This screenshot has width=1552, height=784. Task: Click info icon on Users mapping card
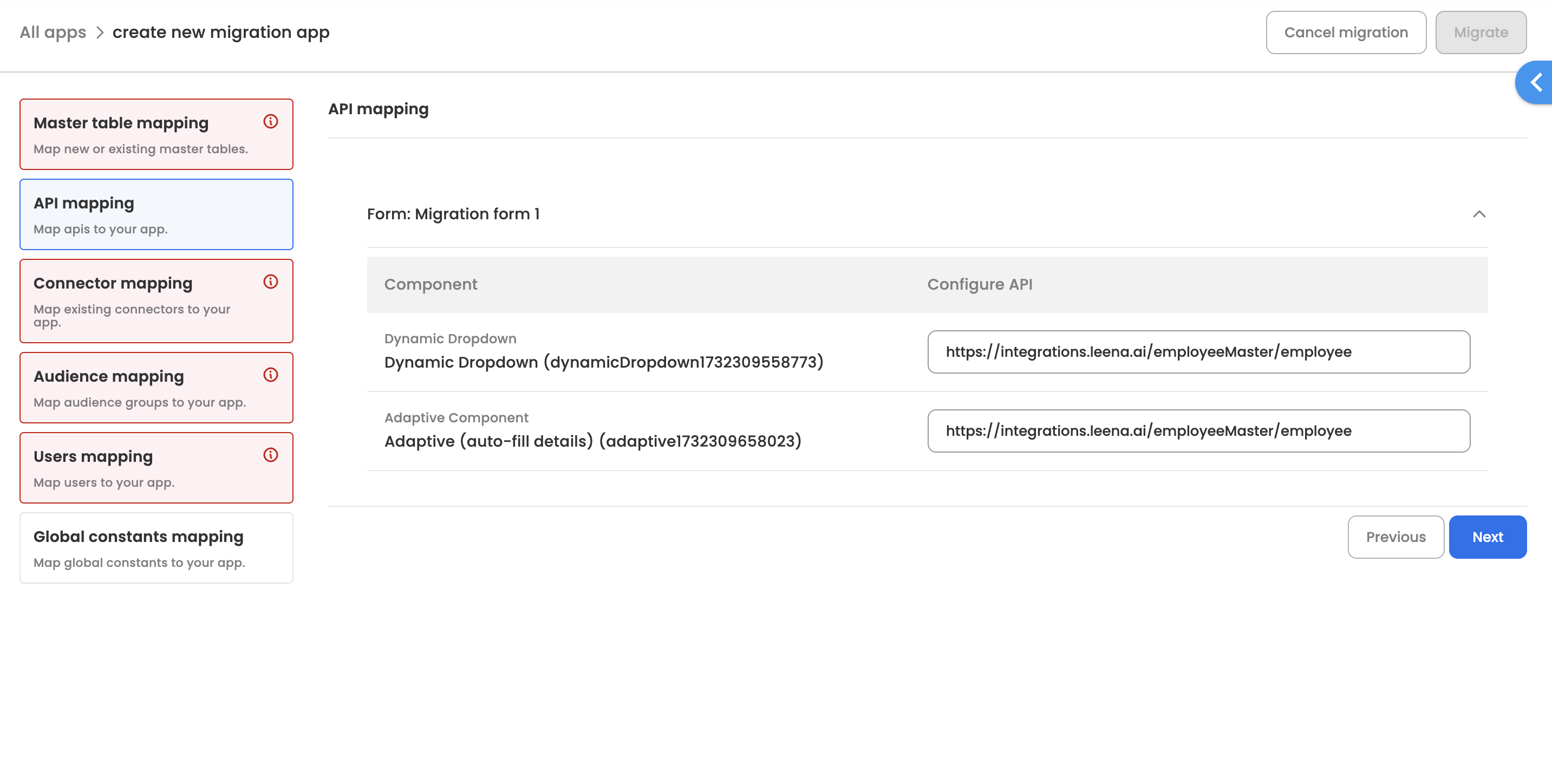271,455
